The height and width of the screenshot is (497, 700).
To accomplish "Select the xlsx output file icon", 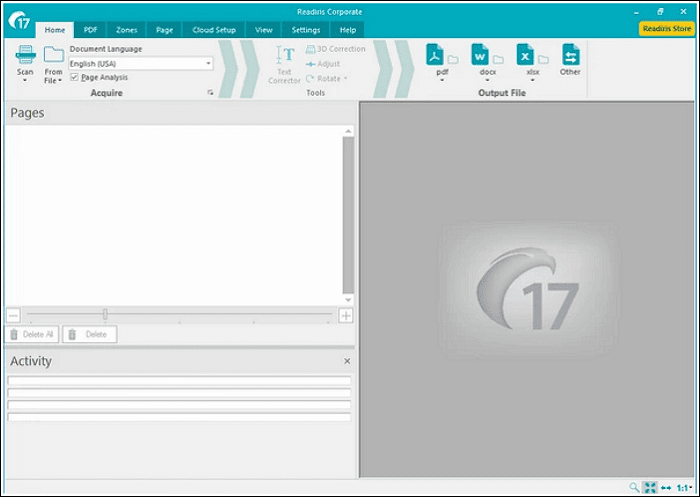I will point(525,54).
